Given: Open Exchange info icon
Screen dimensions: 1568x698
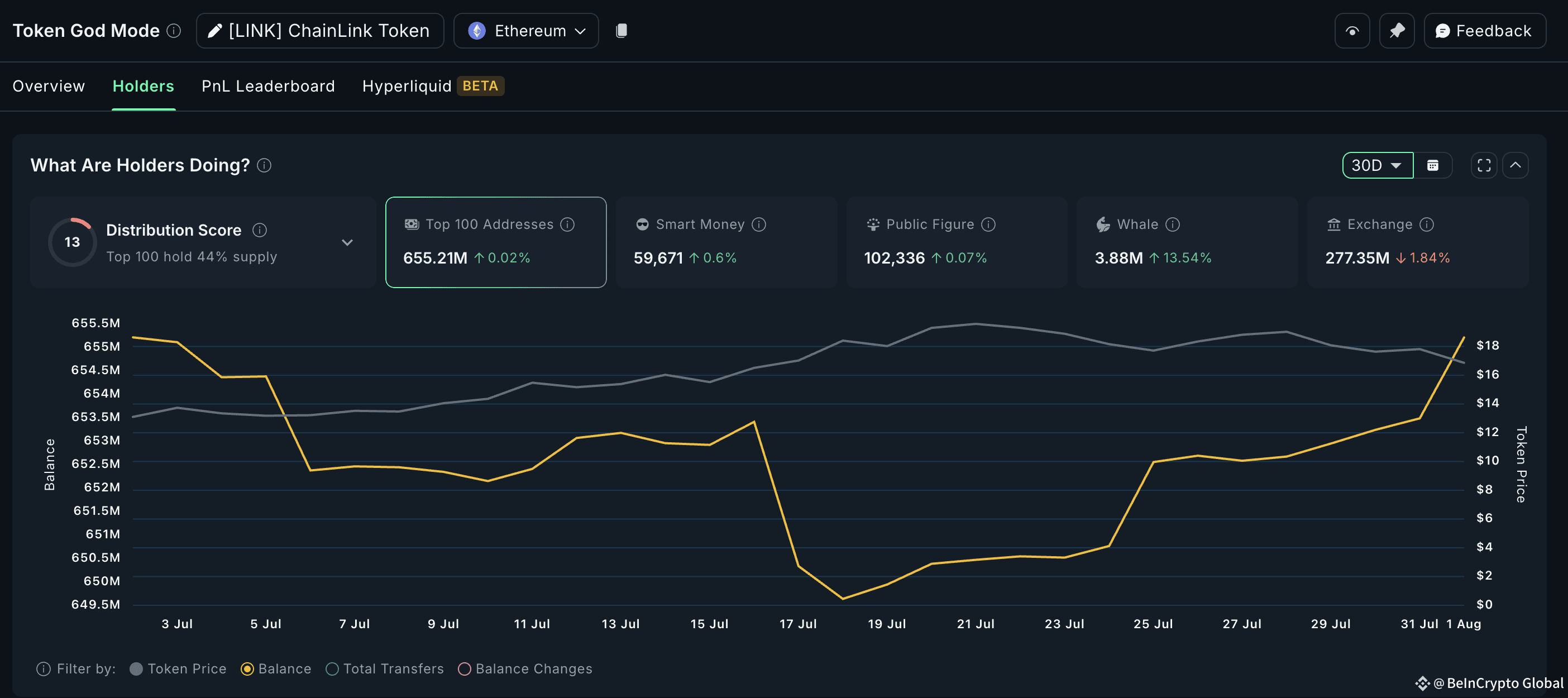Looking at the screenshot, I should (1426, 224).
